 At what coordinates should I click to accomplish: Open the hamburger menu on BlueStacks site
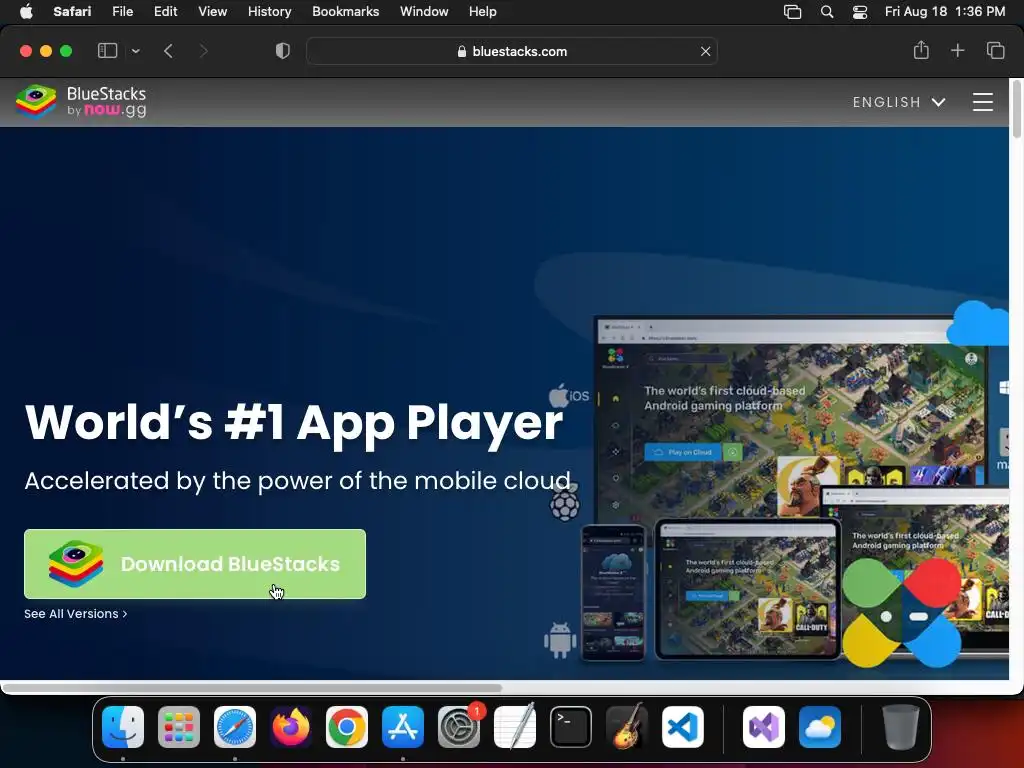coord(982,102)
